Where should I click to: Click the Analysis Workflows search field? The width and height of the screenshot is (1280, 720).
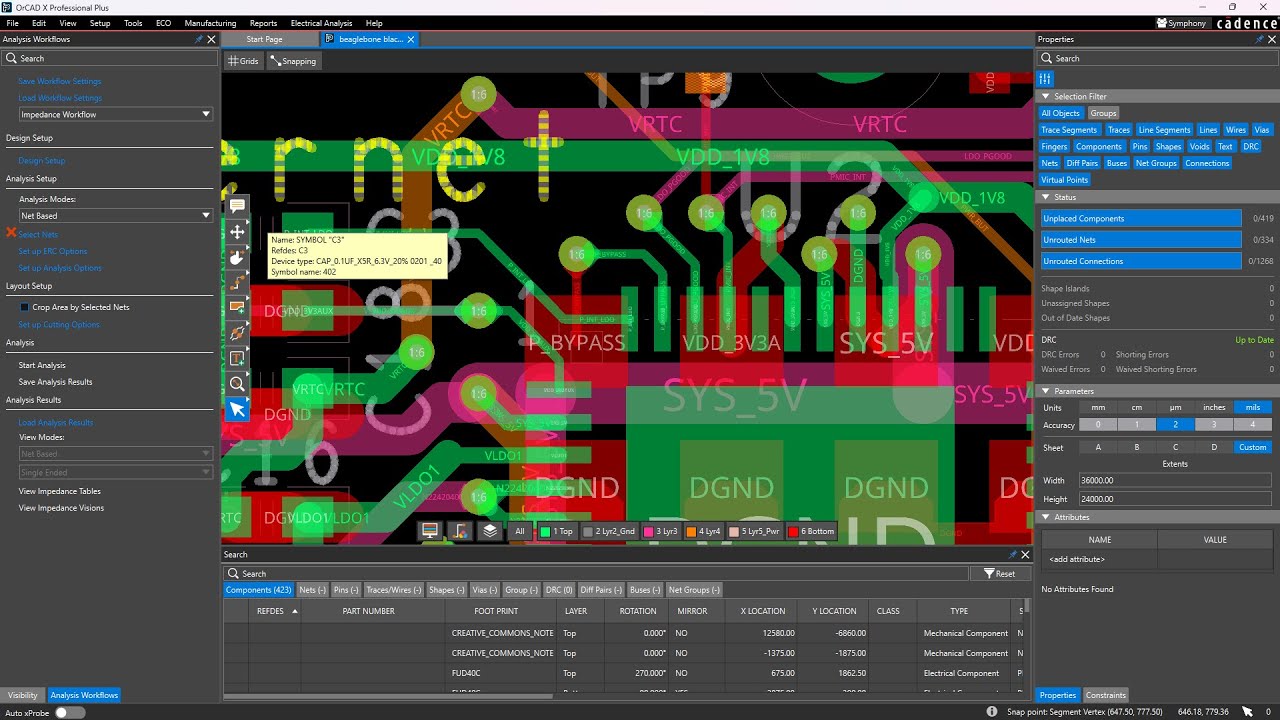tap(110, 59)
